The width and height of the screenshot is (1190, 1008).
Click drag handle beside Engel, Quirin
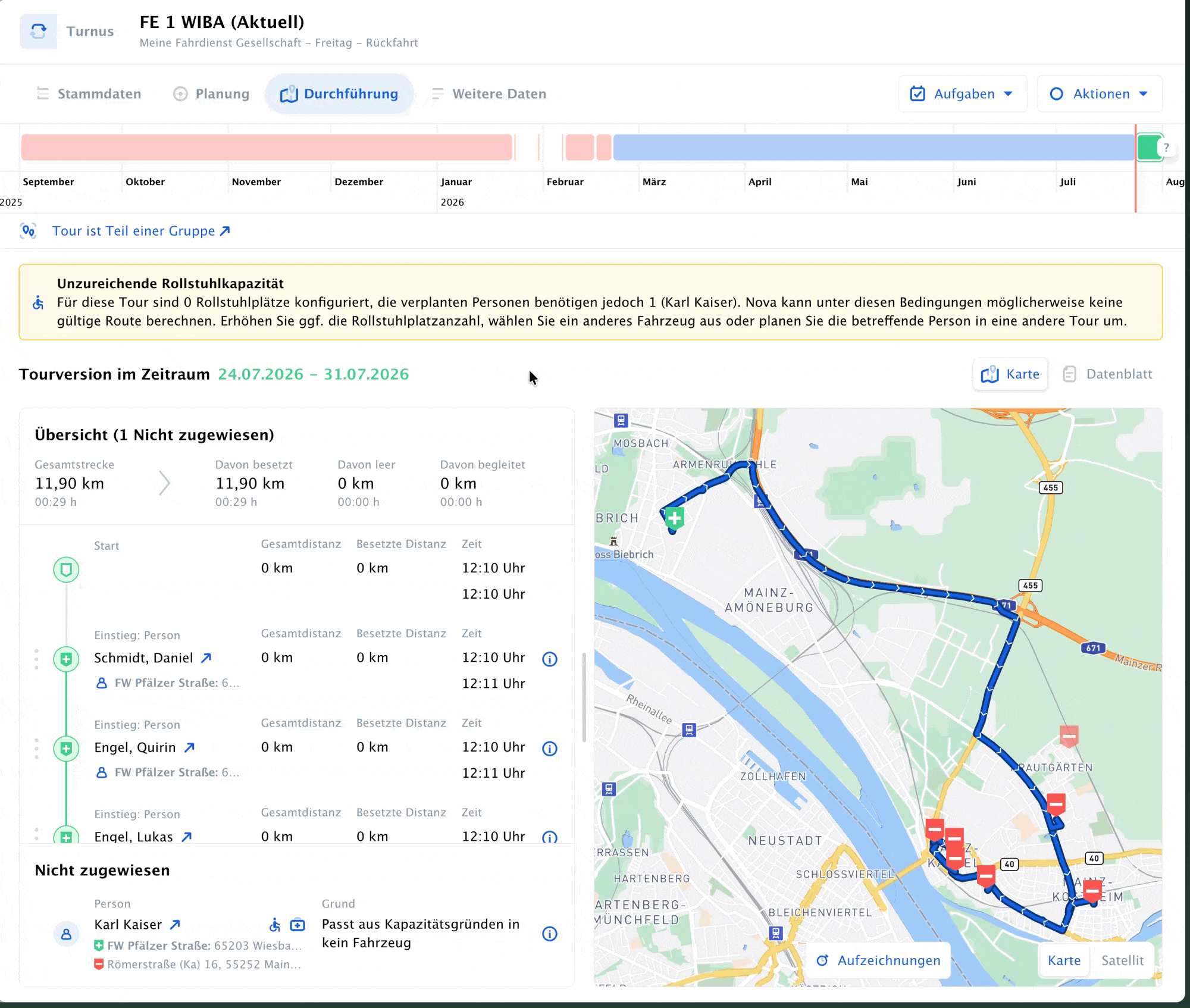point(37,748)
